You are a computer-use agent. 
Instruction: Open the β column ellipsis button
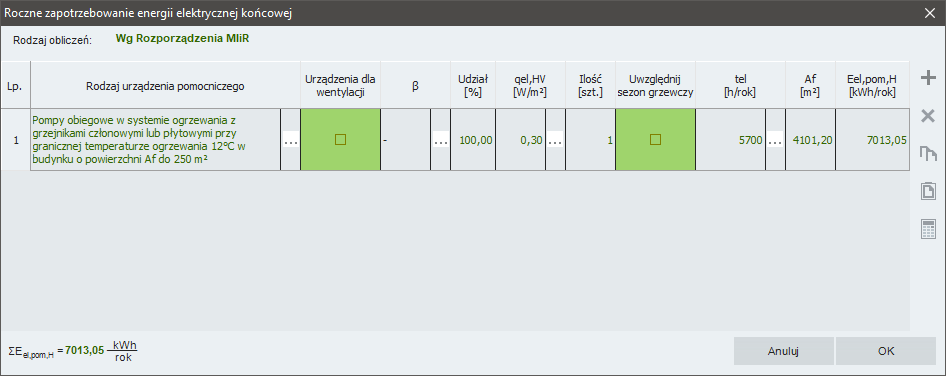tap(441, 140)
